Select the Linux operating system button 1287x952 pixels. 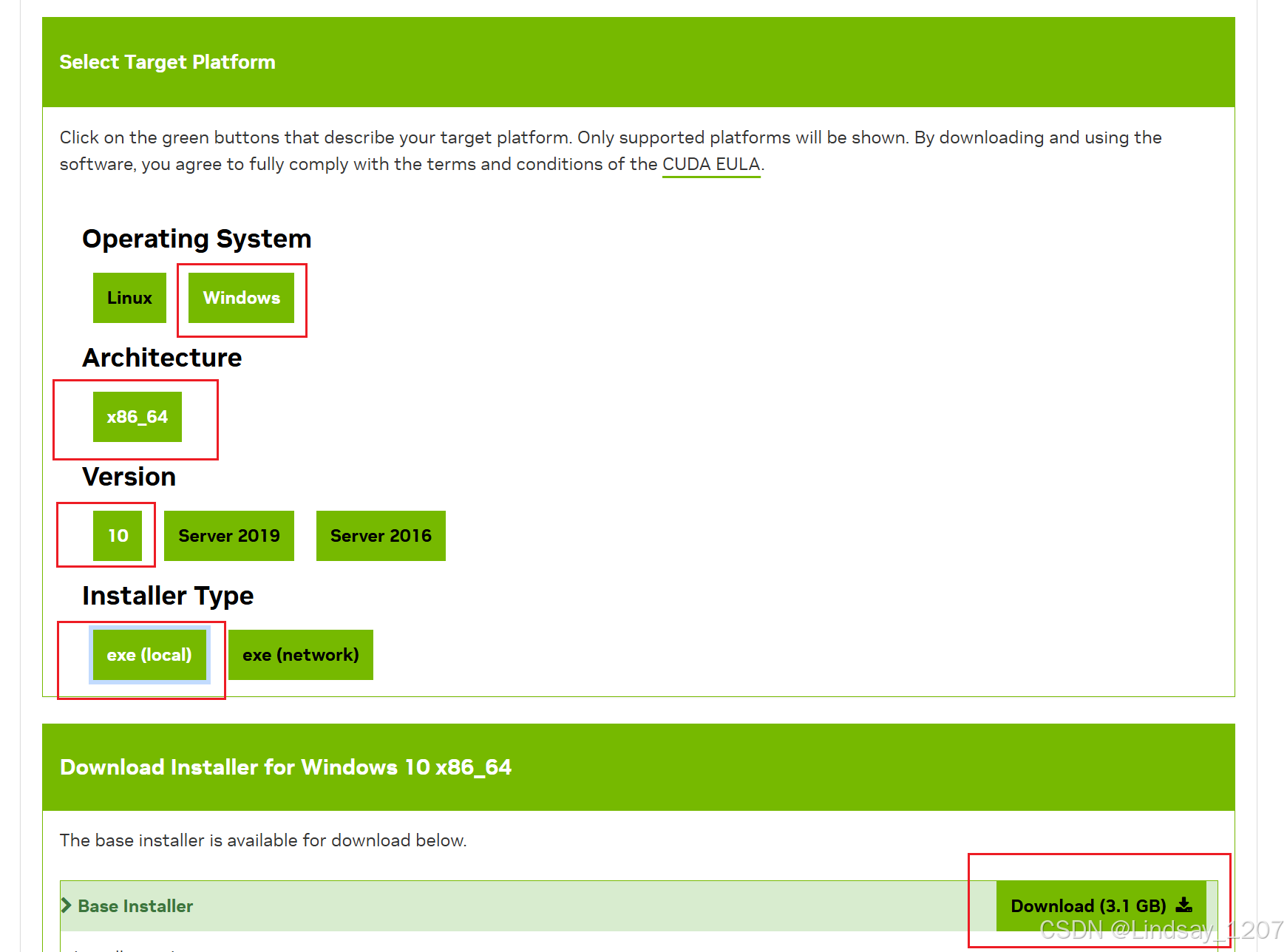[129, 298]
